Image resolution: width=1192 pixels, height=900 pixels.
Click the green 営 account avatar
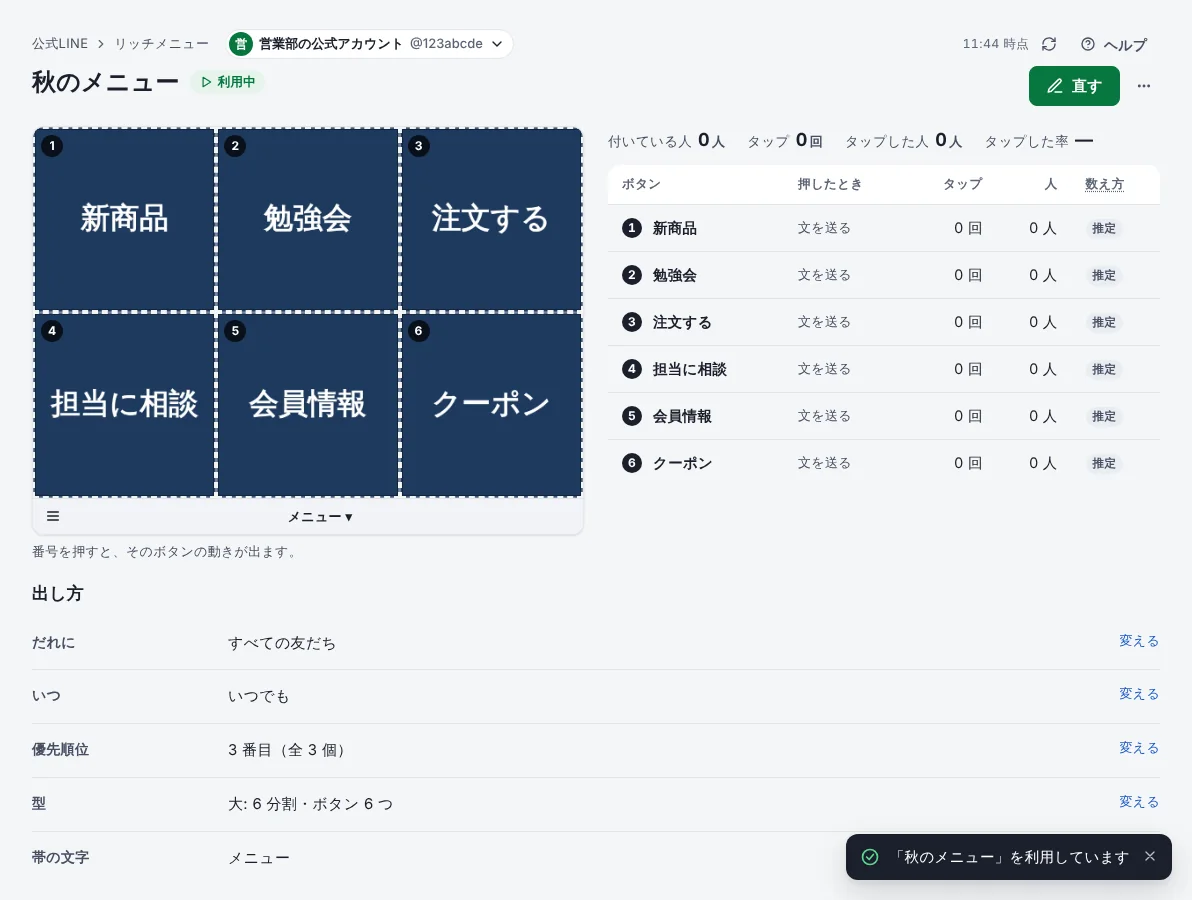click(241, 44)
